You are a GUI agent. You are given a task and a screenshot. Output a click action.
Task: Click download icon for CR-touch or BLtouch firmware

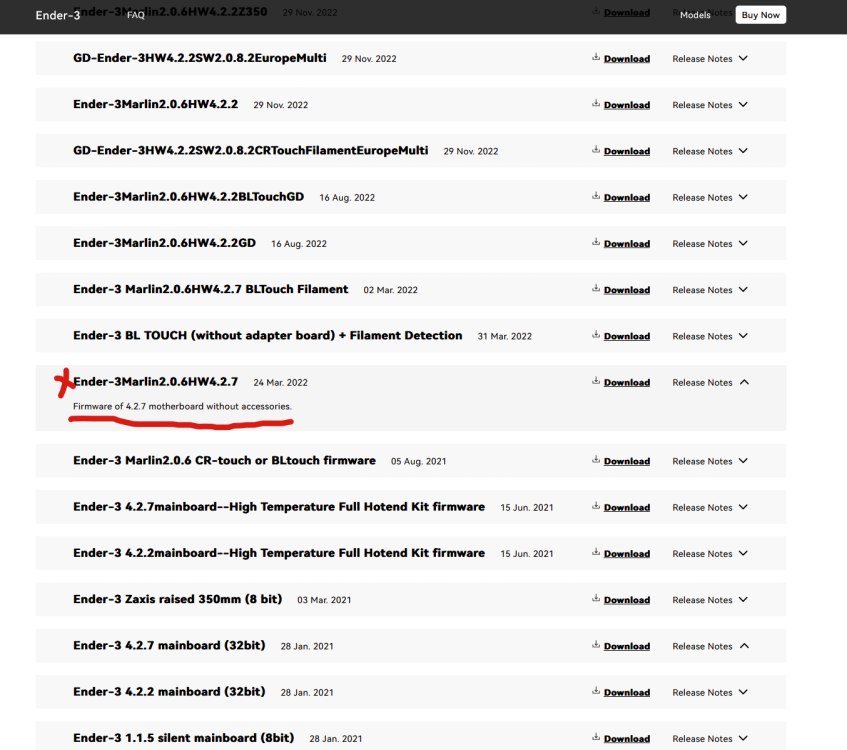pos(596,460)
